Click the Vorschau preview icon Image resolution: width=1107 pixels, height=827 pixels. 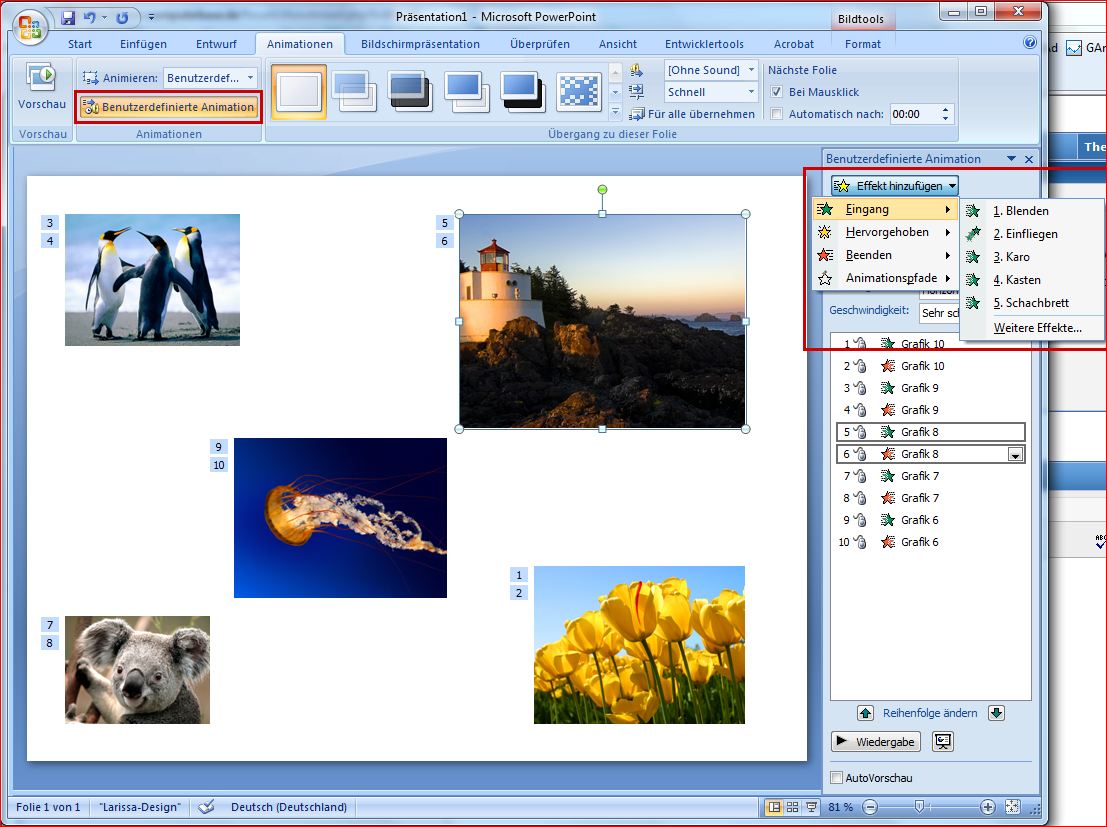click(41, 77)
